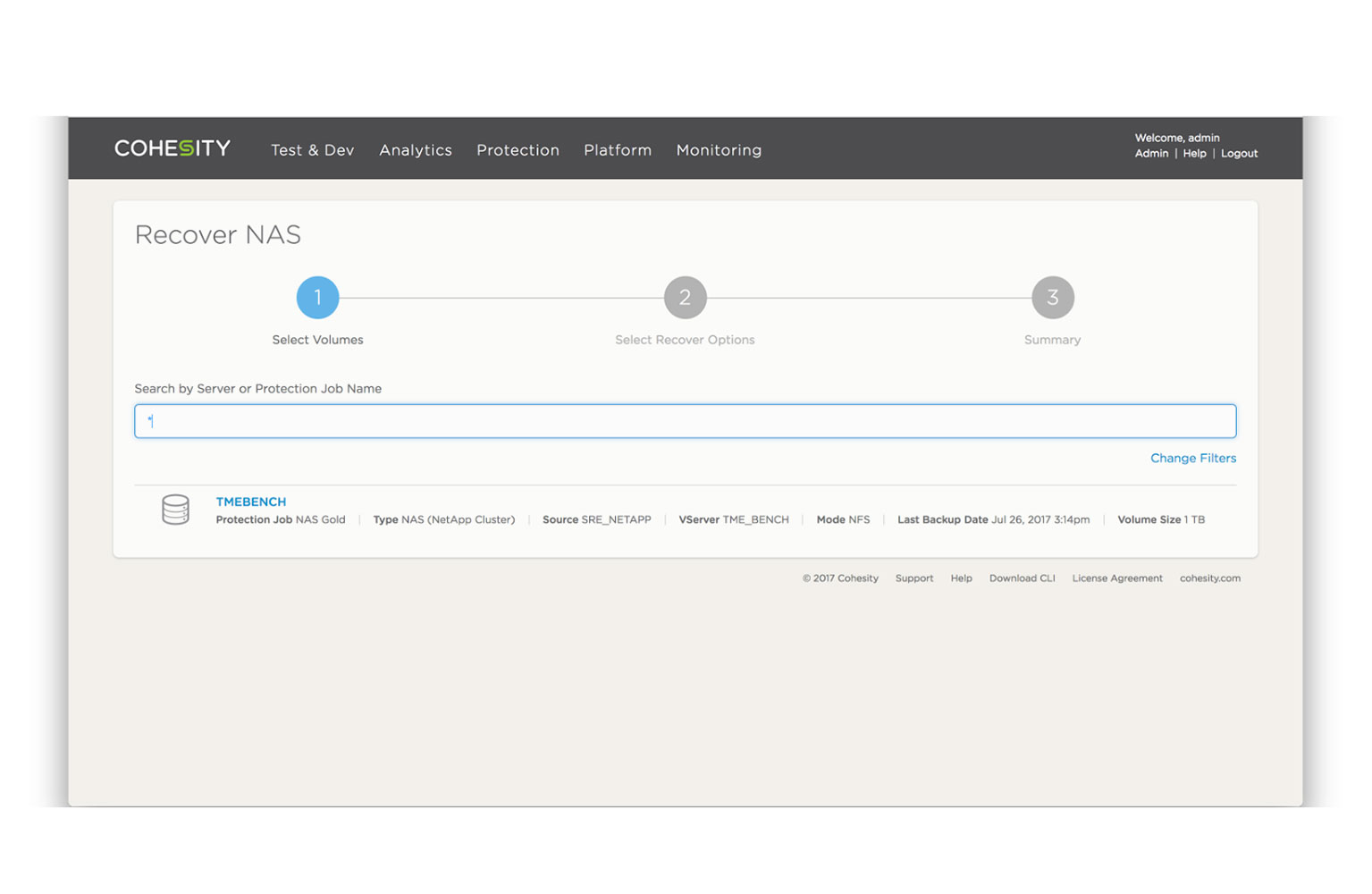Open Help from the top-right header
This screenshot has height=894, width=1372.
(x=1194, y=154)
